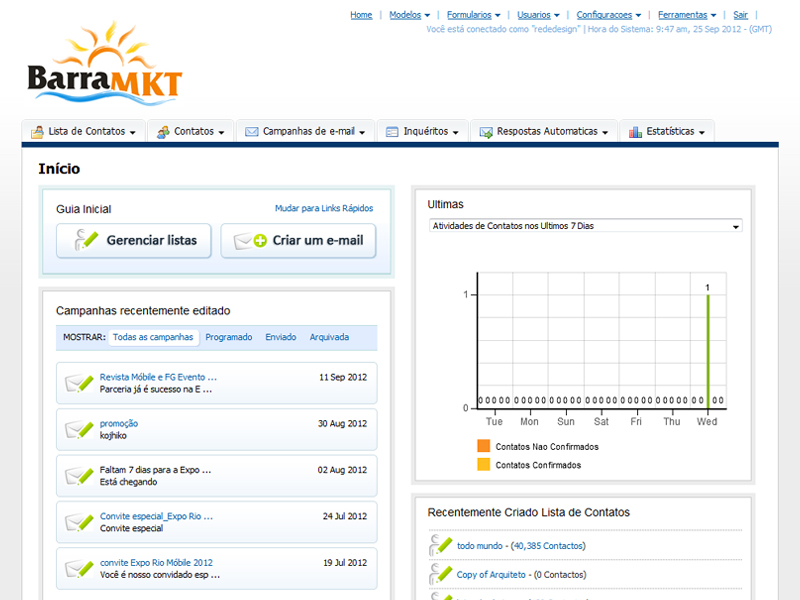This screenshot has height=600, width=800.
Task: Select the Todas as campanhas filter tab
Action: [x=153, y=337]
